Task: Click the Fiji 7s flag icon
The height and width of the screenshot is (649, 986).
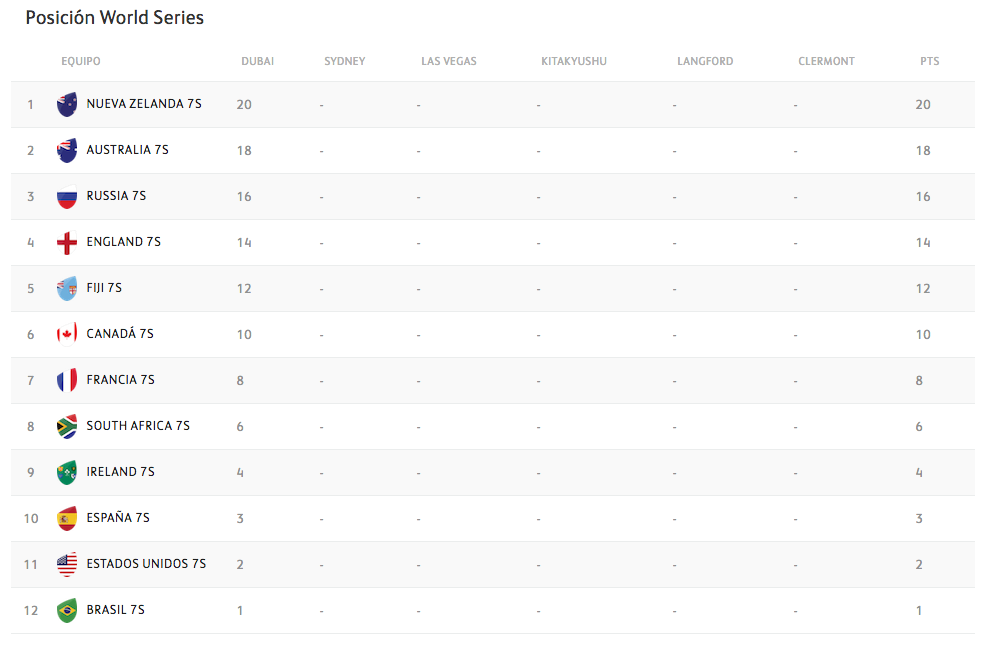Action: tap(67, 288)
